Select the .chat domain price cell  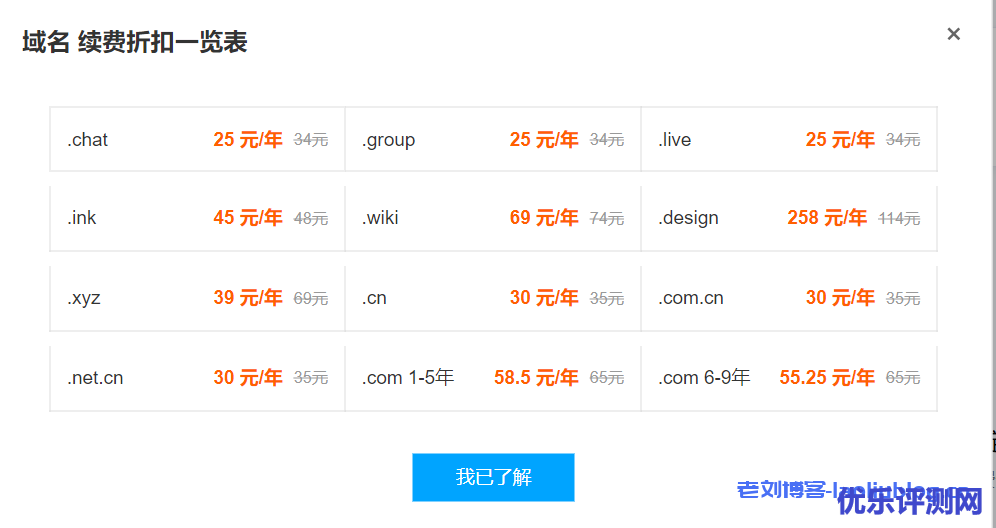pos(197,140)
